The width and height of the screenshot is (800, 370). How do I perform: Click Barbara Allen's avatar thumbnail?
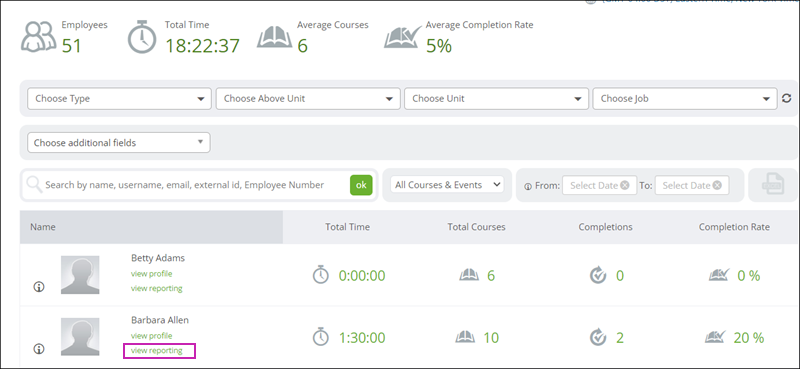pyautogui.click(x=80, y=337)
